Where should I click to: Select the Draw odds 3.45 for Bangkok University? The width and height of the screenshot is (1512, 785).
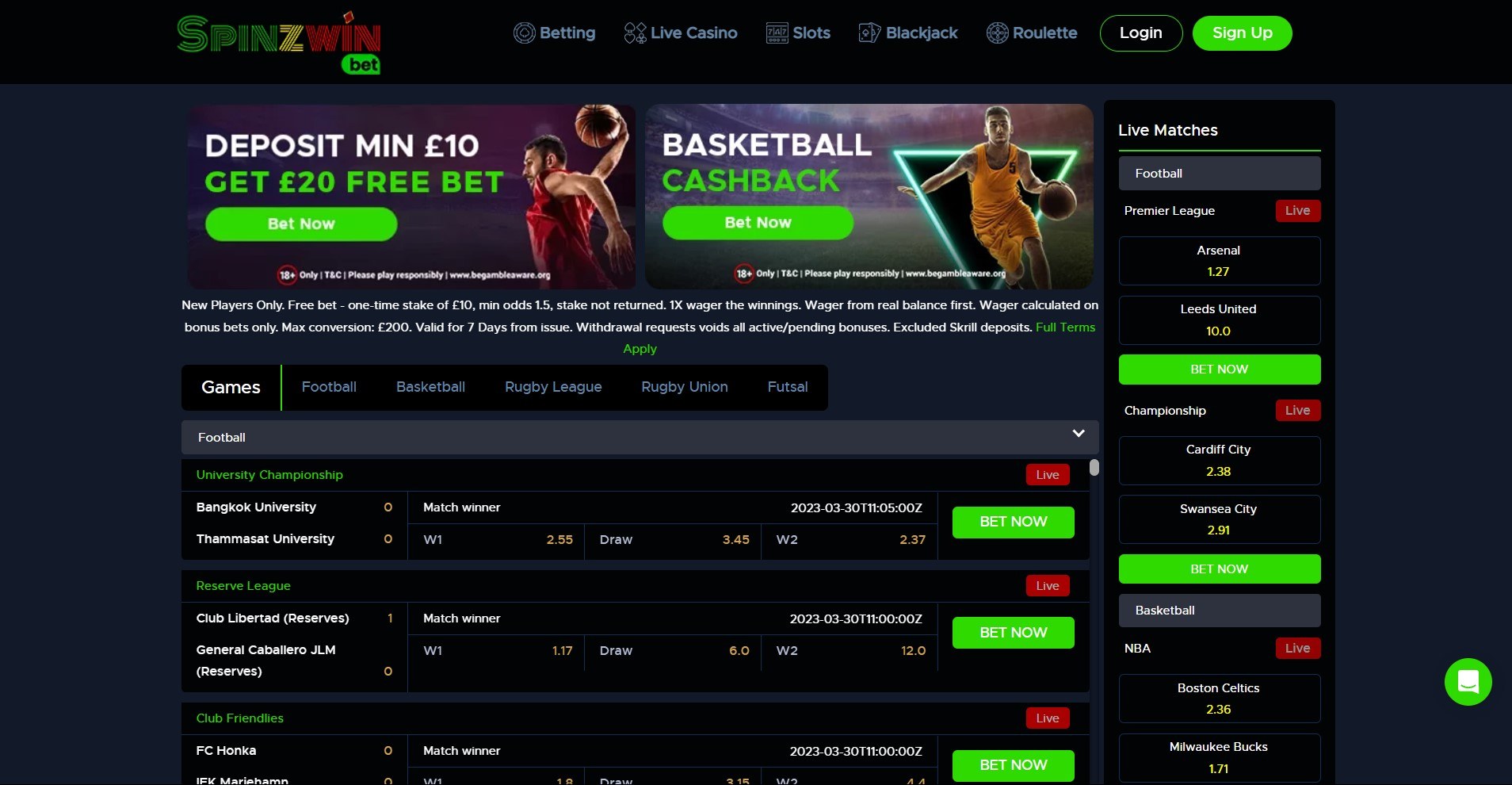coord(673,539)
